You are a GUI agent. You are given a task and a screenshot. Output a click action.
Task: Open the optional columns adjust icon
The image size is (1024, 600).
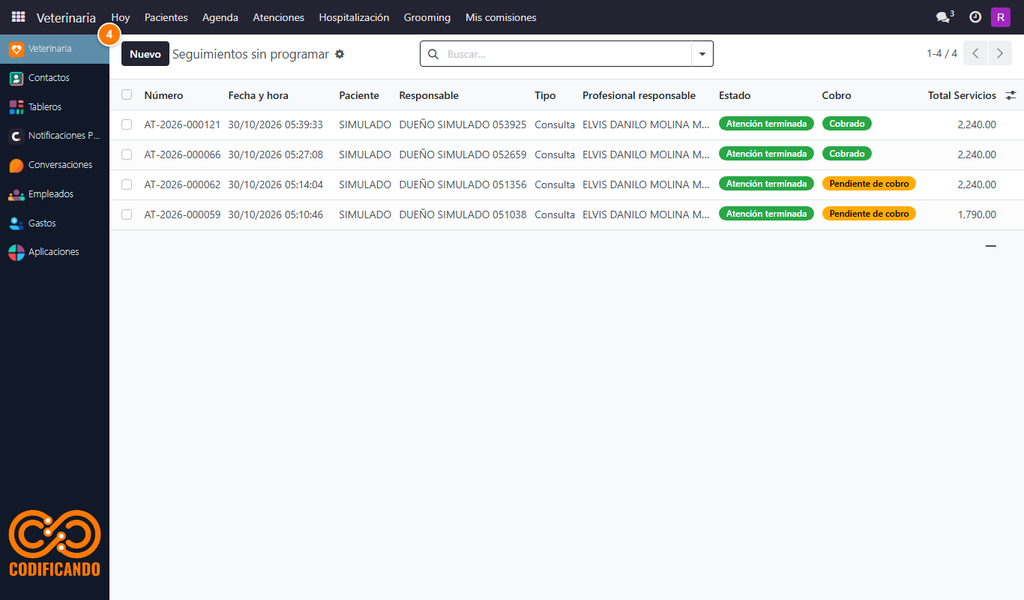(x=1010, y=95)
